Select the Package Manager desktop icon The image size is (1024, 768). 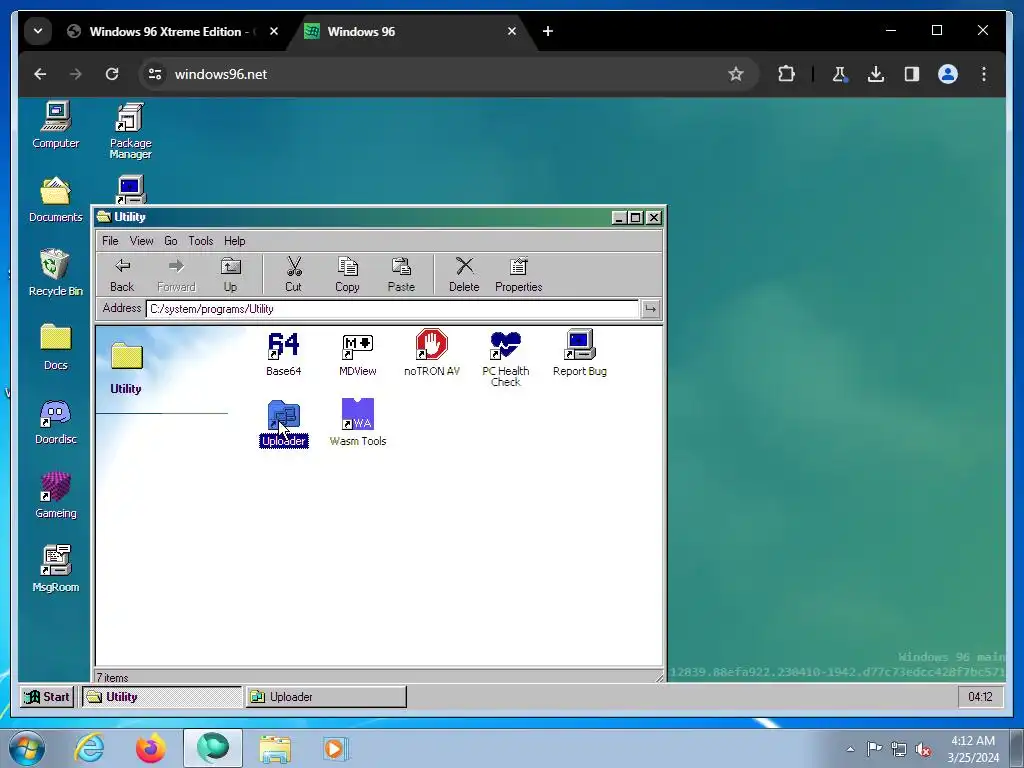click(x=131, y=131)
